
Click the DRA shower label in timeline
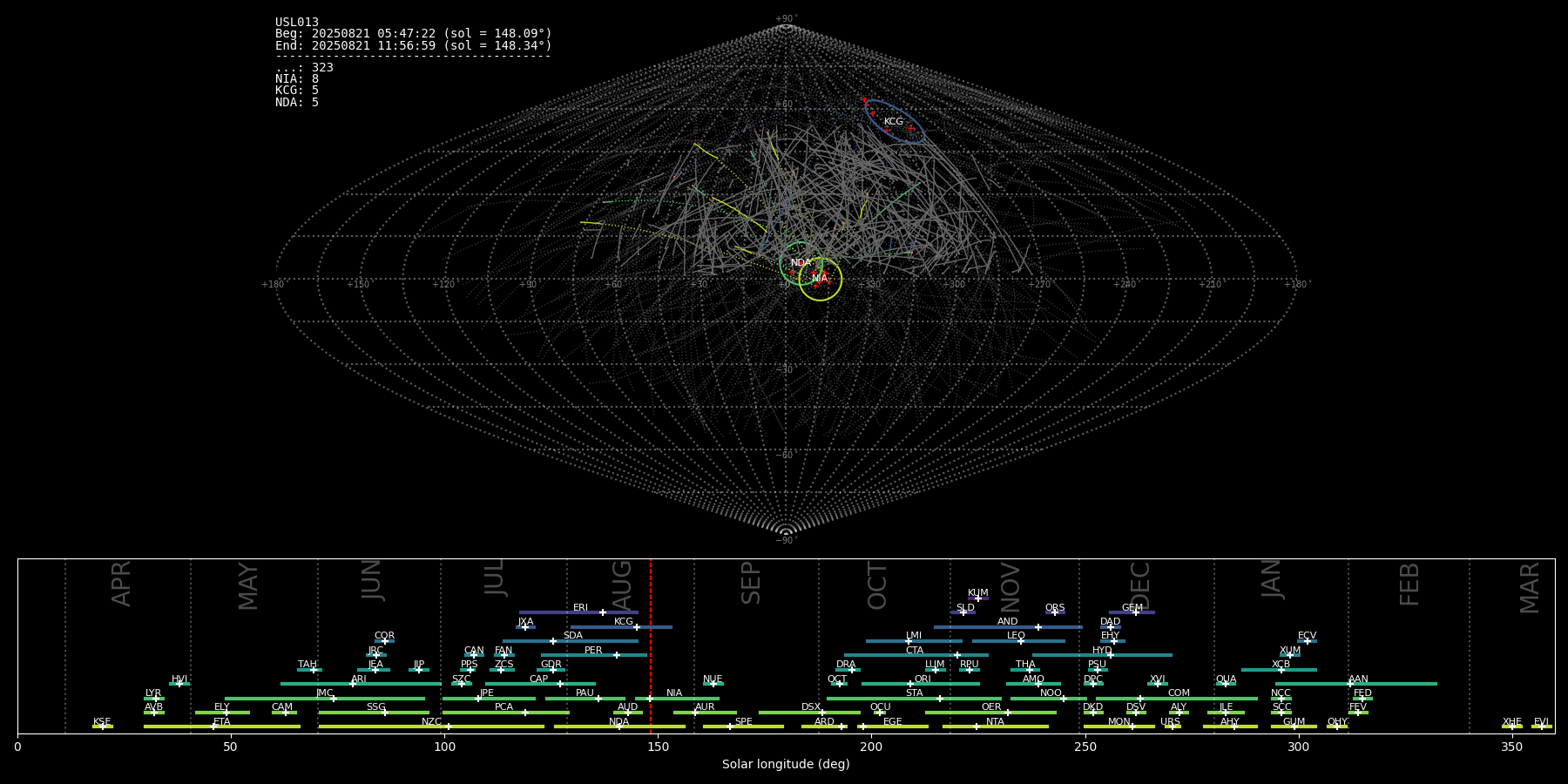(x=846, y=665)
